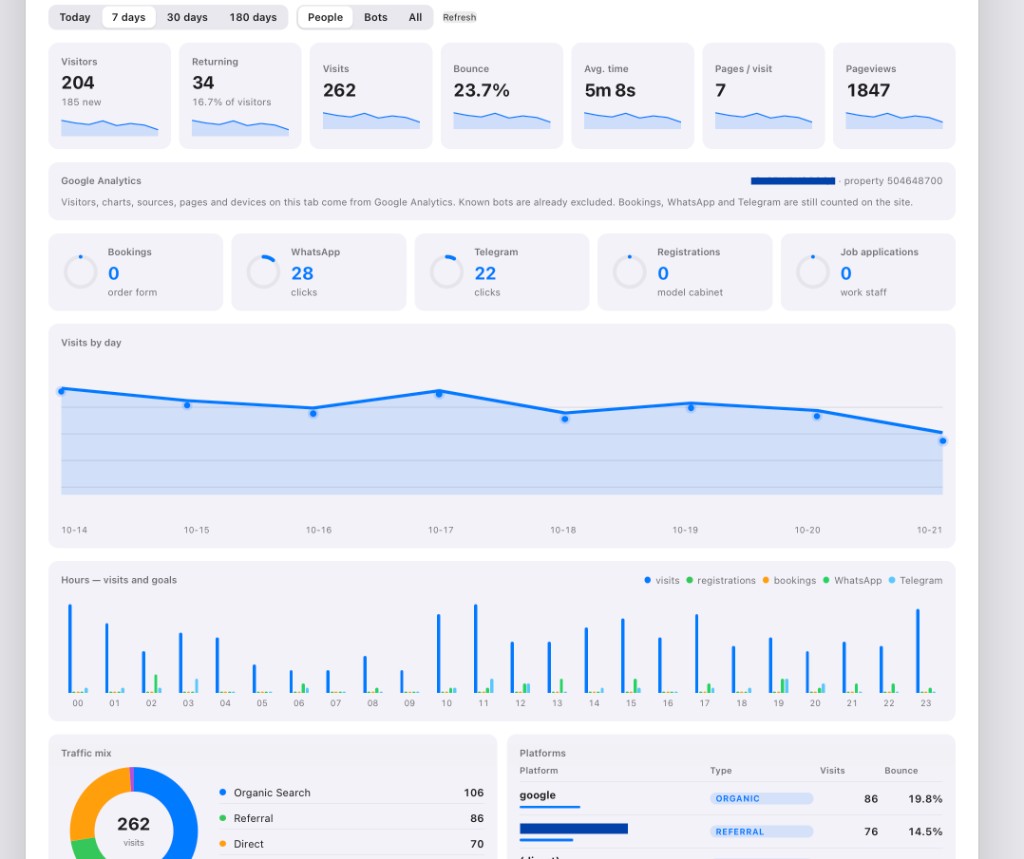
Task: Click the hour 23 visits bar
Action: (918, 651)
